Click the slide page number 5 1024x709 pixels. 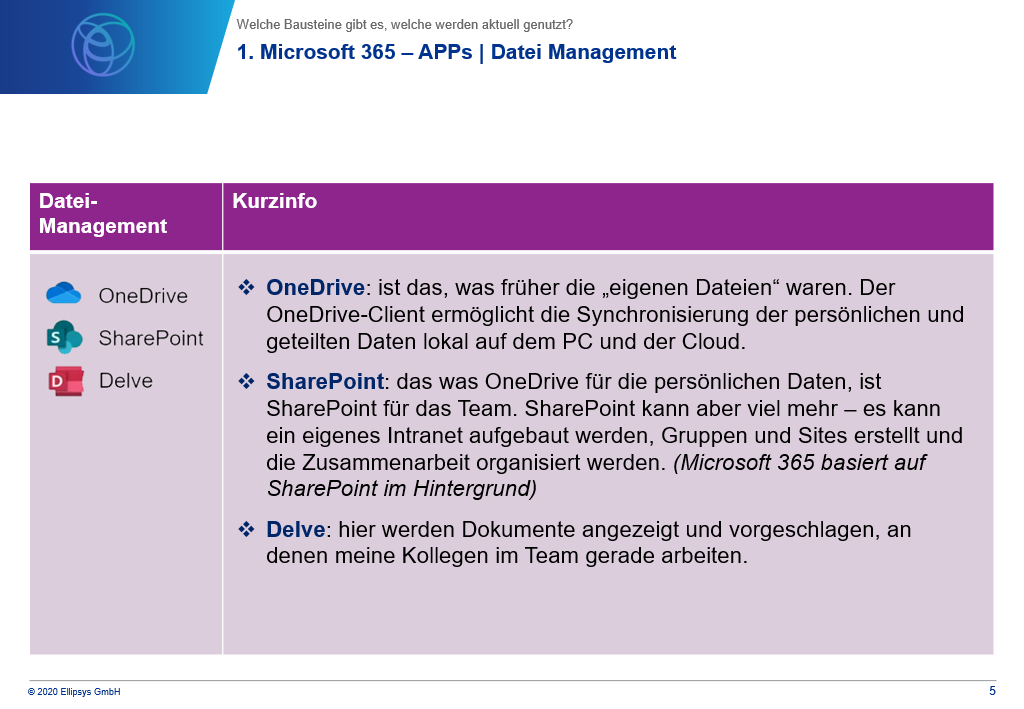(x=992, y=691)
